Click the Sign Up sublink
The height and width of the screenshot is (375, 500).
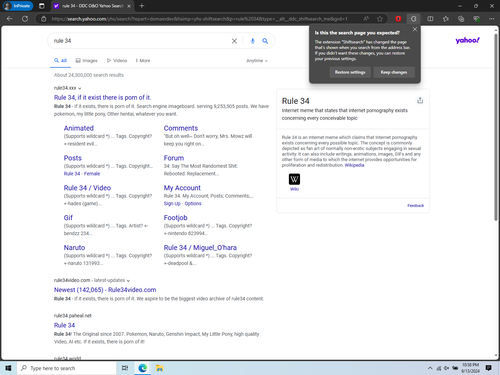[x=172, y=204]
